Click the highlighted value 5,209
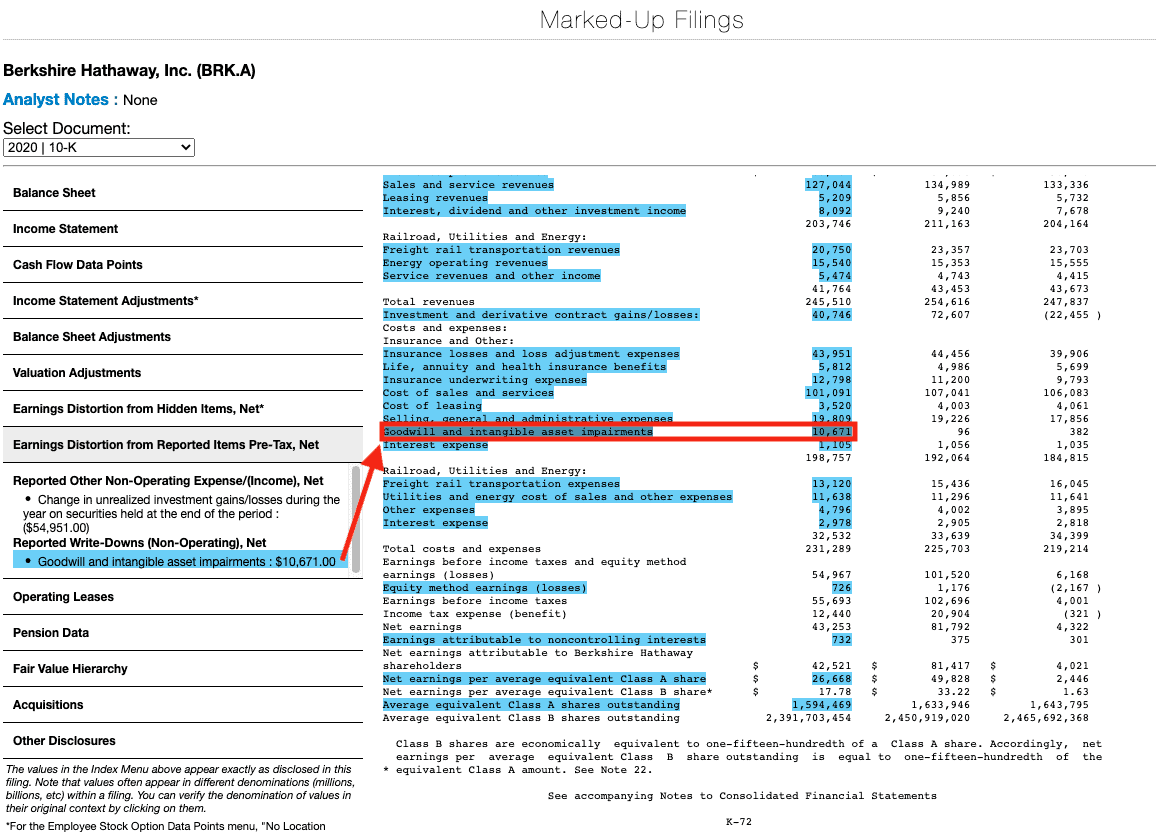Viewport: 1156px width, 832px height. [x=835, y=198]
